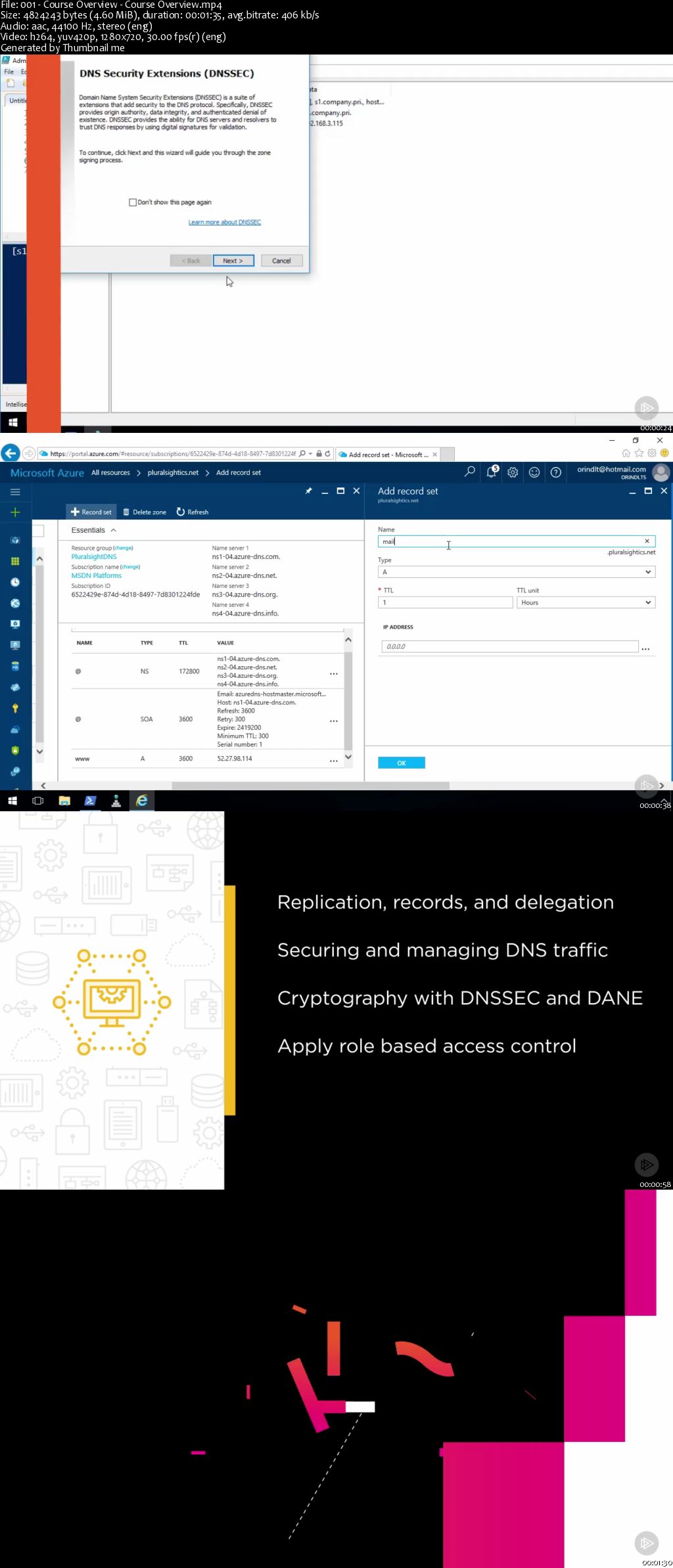Open the File menu in the ISE window
Image resolution: width=673 pixels, height=1568 pixels.
(x=9, y=72)
